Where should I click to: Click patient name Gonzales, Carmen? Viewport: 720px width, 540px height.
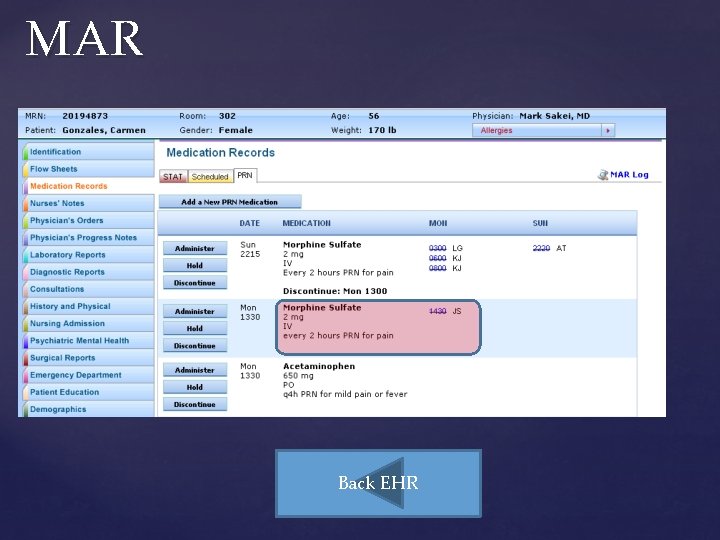104,130
